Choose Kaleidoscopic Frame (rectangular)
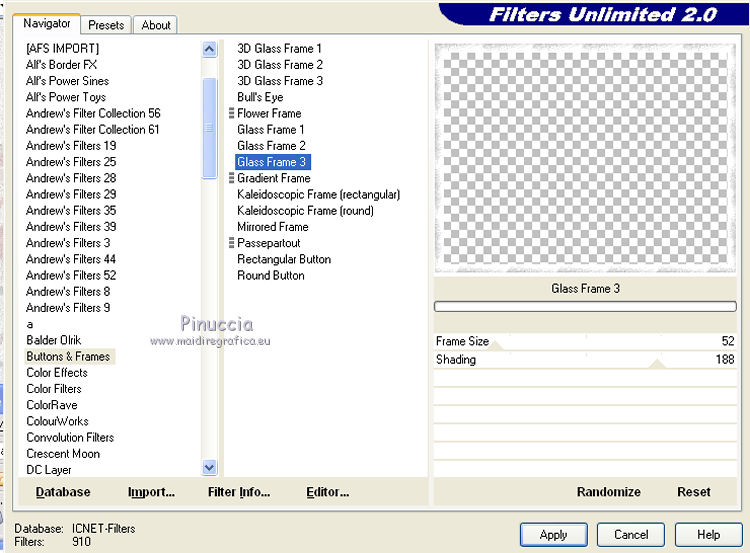 (319, 194)
